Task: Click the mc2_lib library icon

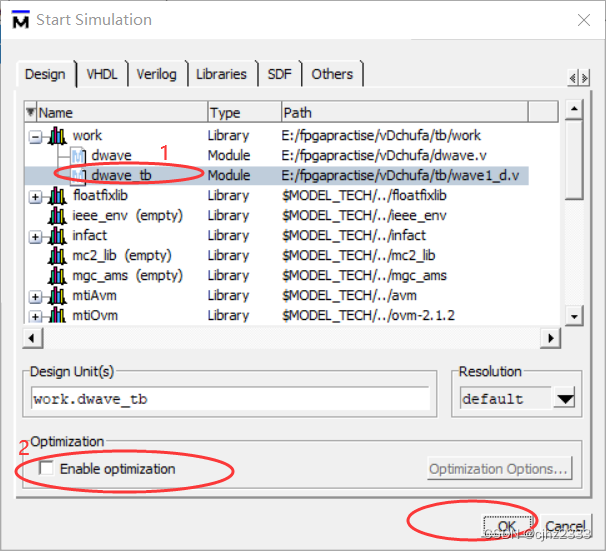Action: (x=57, y=256)
